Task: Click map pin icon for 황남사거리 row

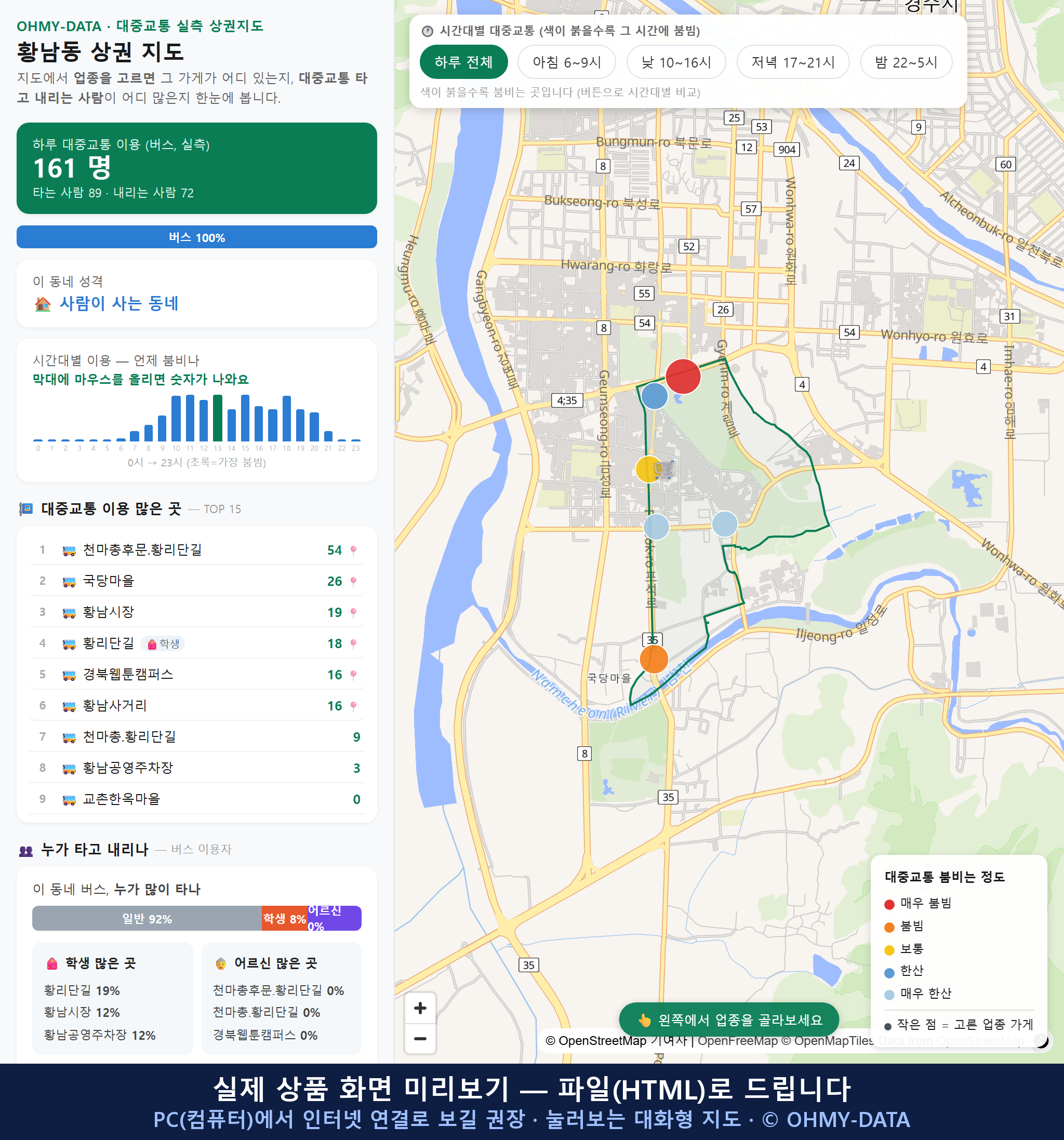Action: point(353,706)
